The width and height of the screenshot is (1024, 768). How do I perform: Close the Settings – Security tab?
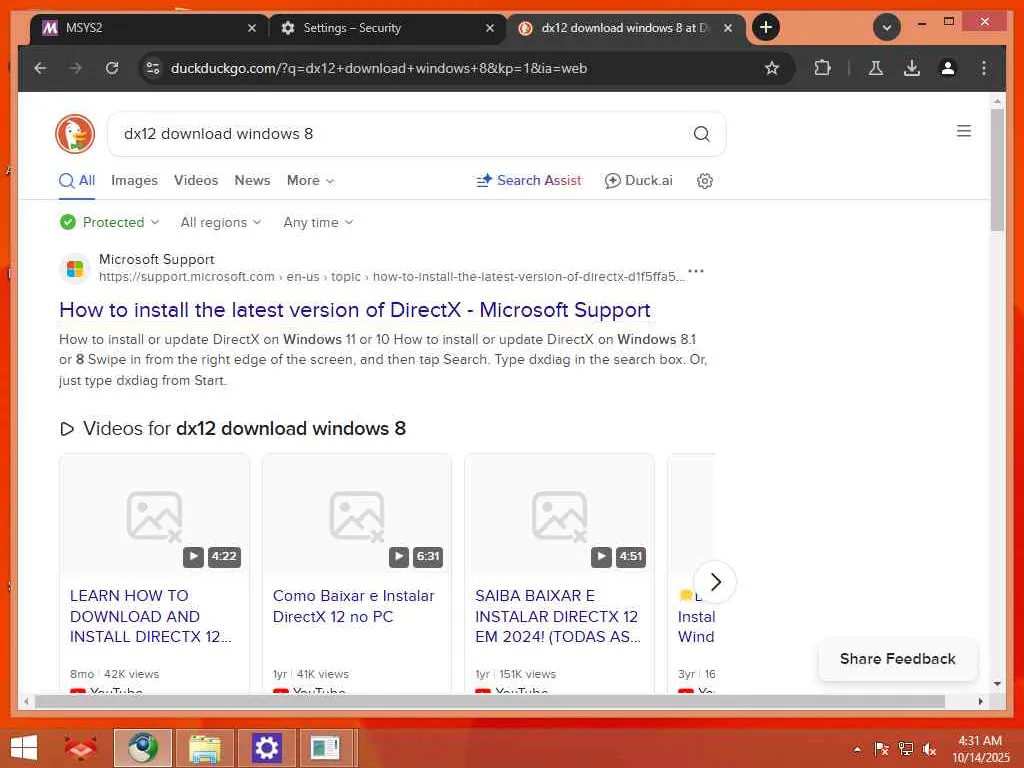click(490, 28)
